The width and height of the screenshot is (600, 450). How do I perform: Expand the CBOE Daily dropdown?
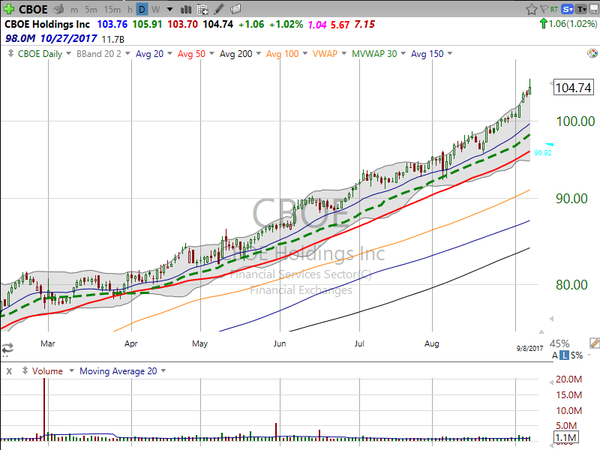point(68,54)
